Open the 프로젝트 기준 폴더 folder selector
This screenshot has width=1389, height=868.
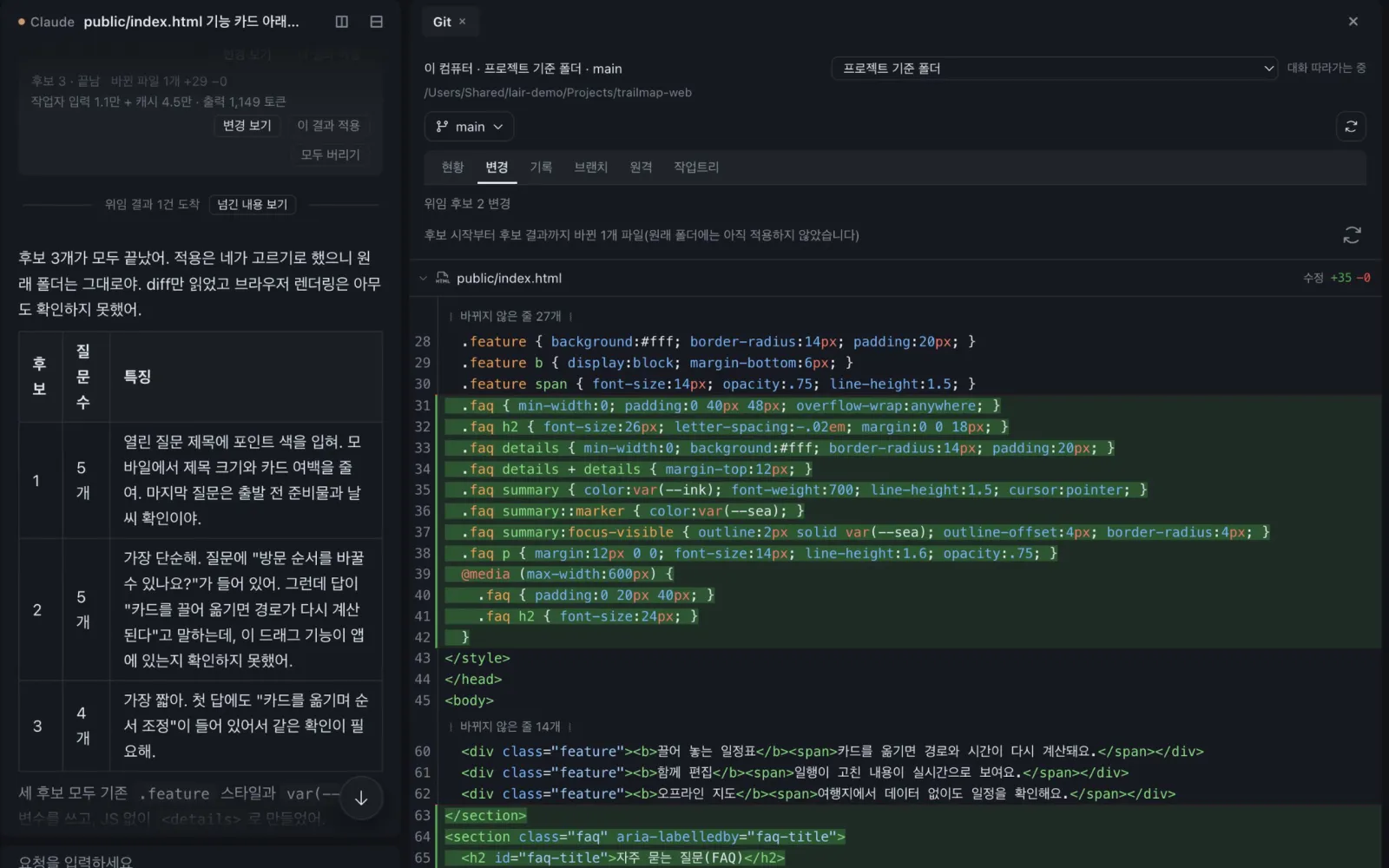coord(1054,69)
